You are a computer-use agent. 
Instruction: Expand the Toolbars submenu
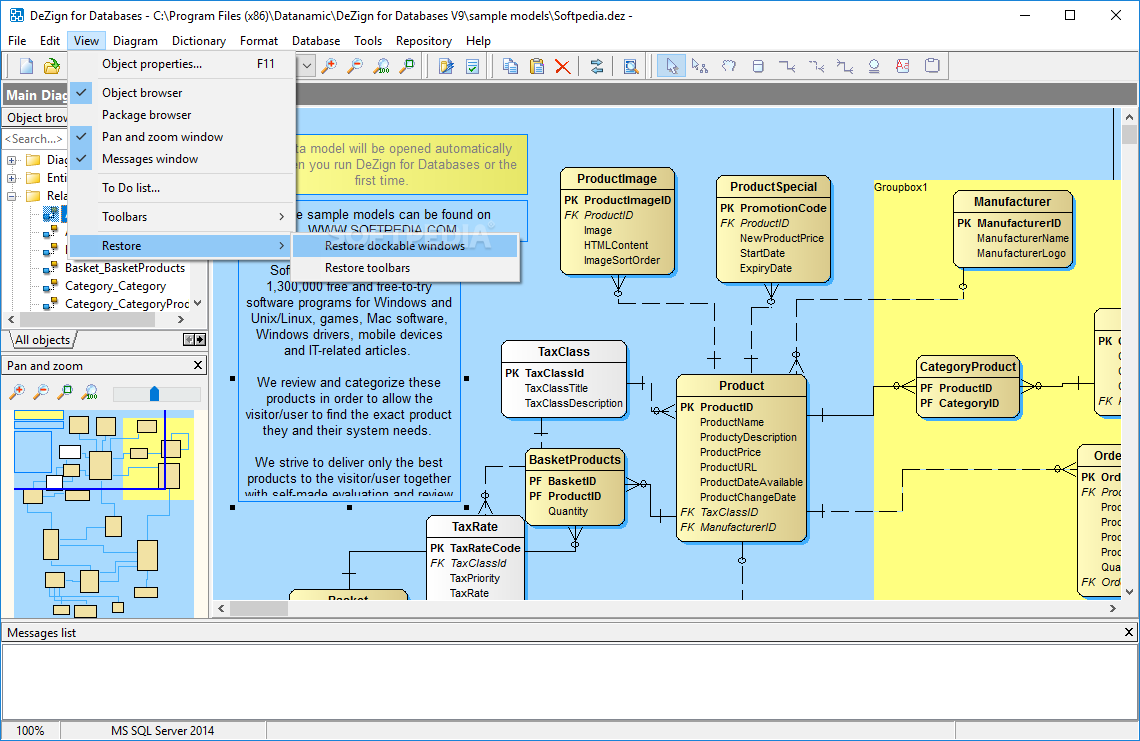(182, 217)
